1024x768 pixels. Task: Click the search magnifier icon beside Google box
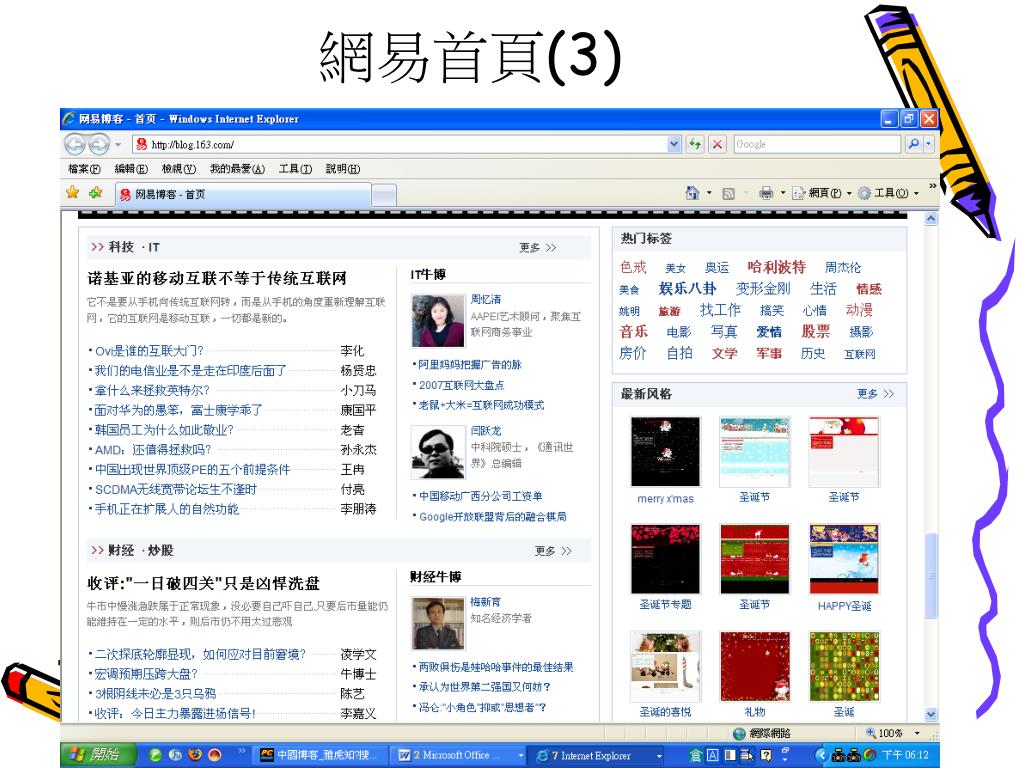pos(914,144)
